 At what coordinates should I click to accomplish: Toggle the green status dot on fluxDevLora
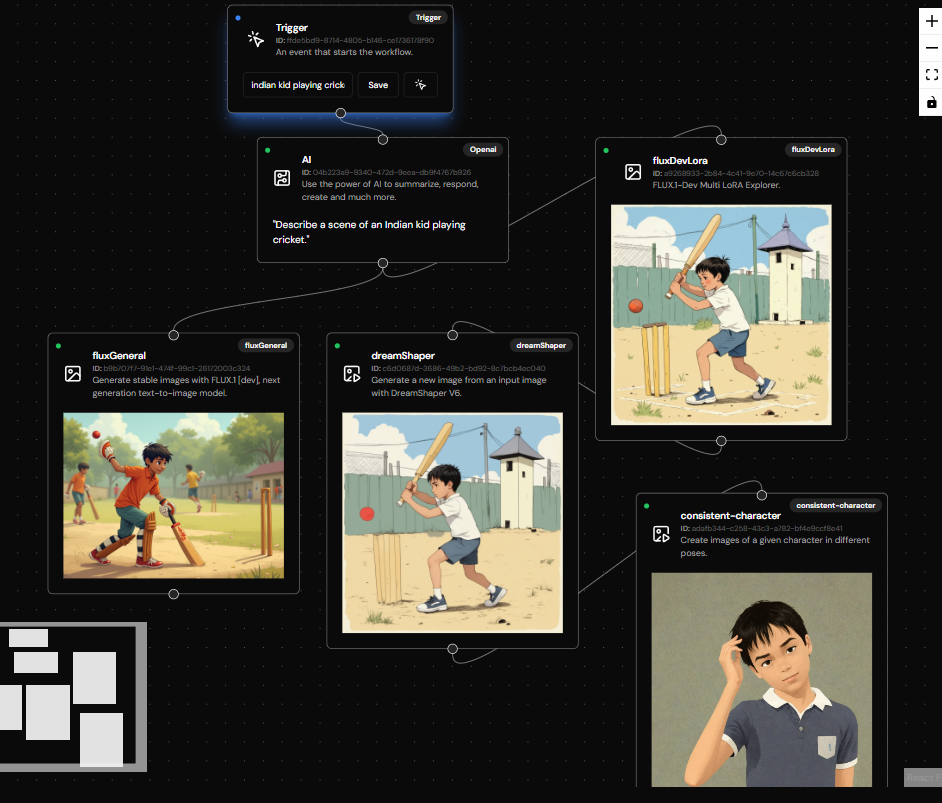[604, 149]
